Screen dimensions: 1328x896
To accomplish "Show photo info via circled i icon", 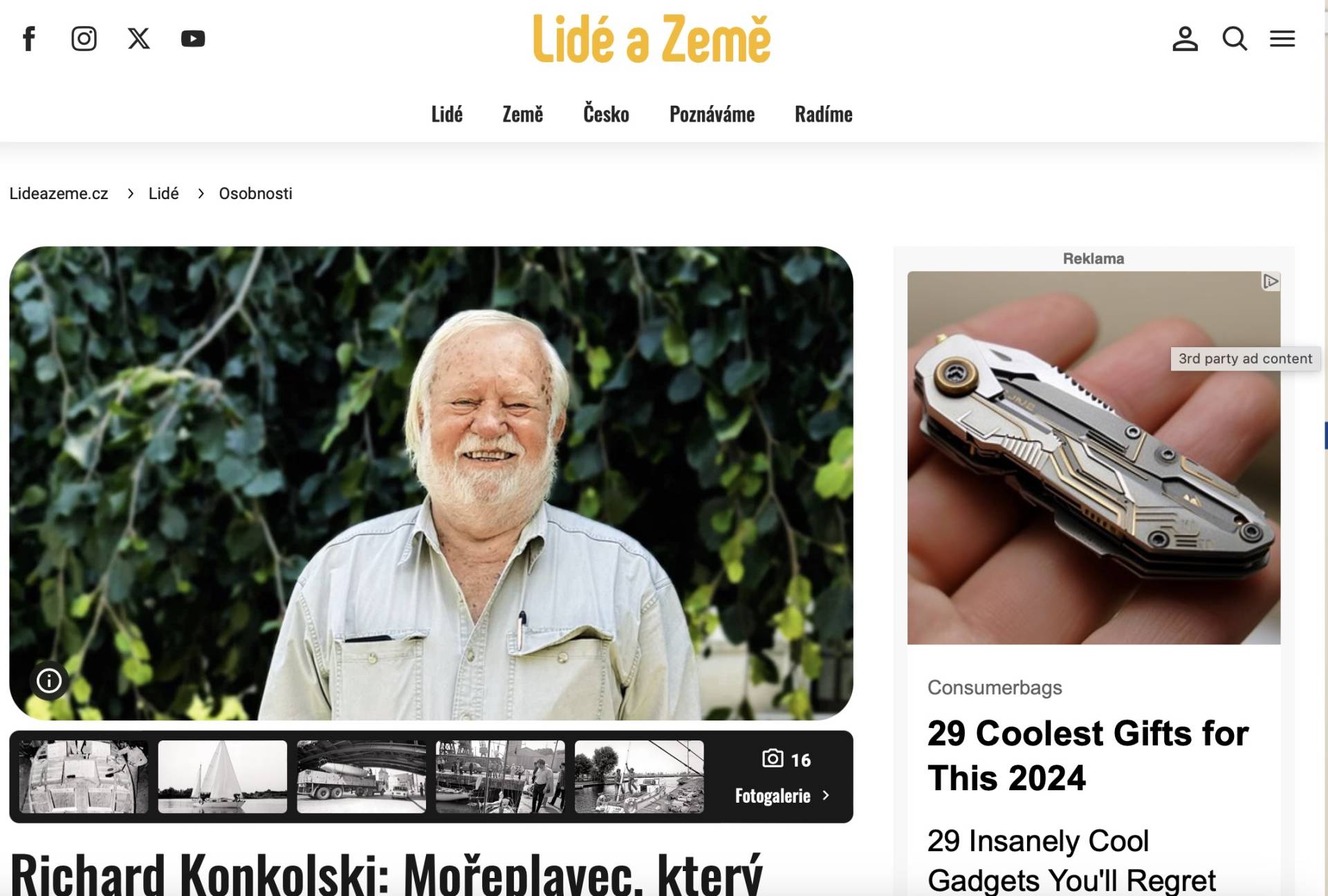I will click(49, 681).
